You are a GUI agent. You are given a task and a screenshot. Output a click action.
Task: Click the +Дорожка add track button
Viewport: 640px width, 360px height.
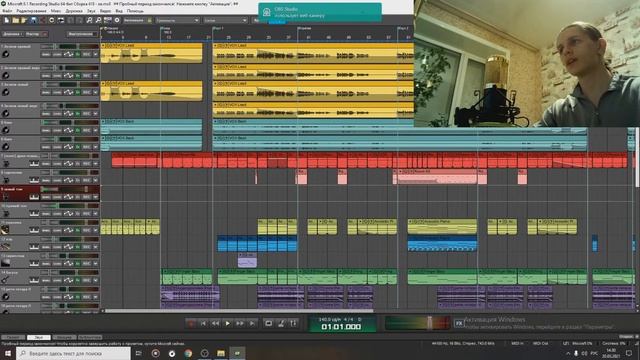pos(12,34)
